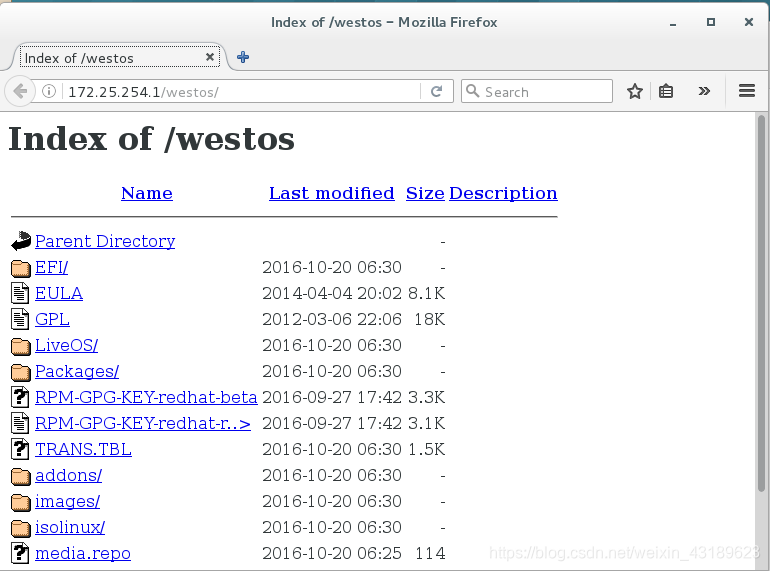This screenshot has height=571, width=770.
Task: Click unknown-file icon beside media.repo
Action: click(x=20, y=553)
